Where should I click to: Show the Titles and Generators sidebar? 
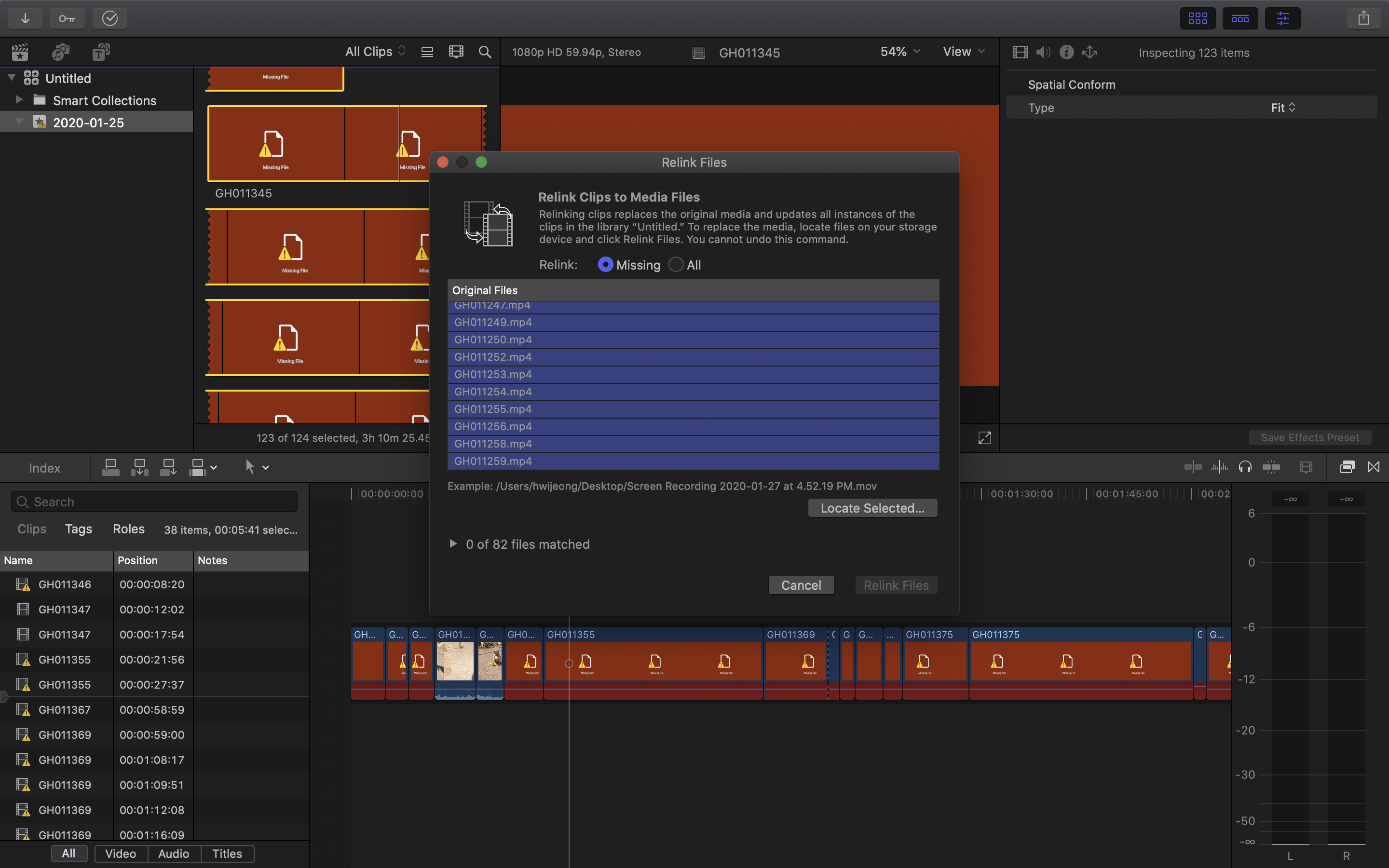tap(101, 52)
